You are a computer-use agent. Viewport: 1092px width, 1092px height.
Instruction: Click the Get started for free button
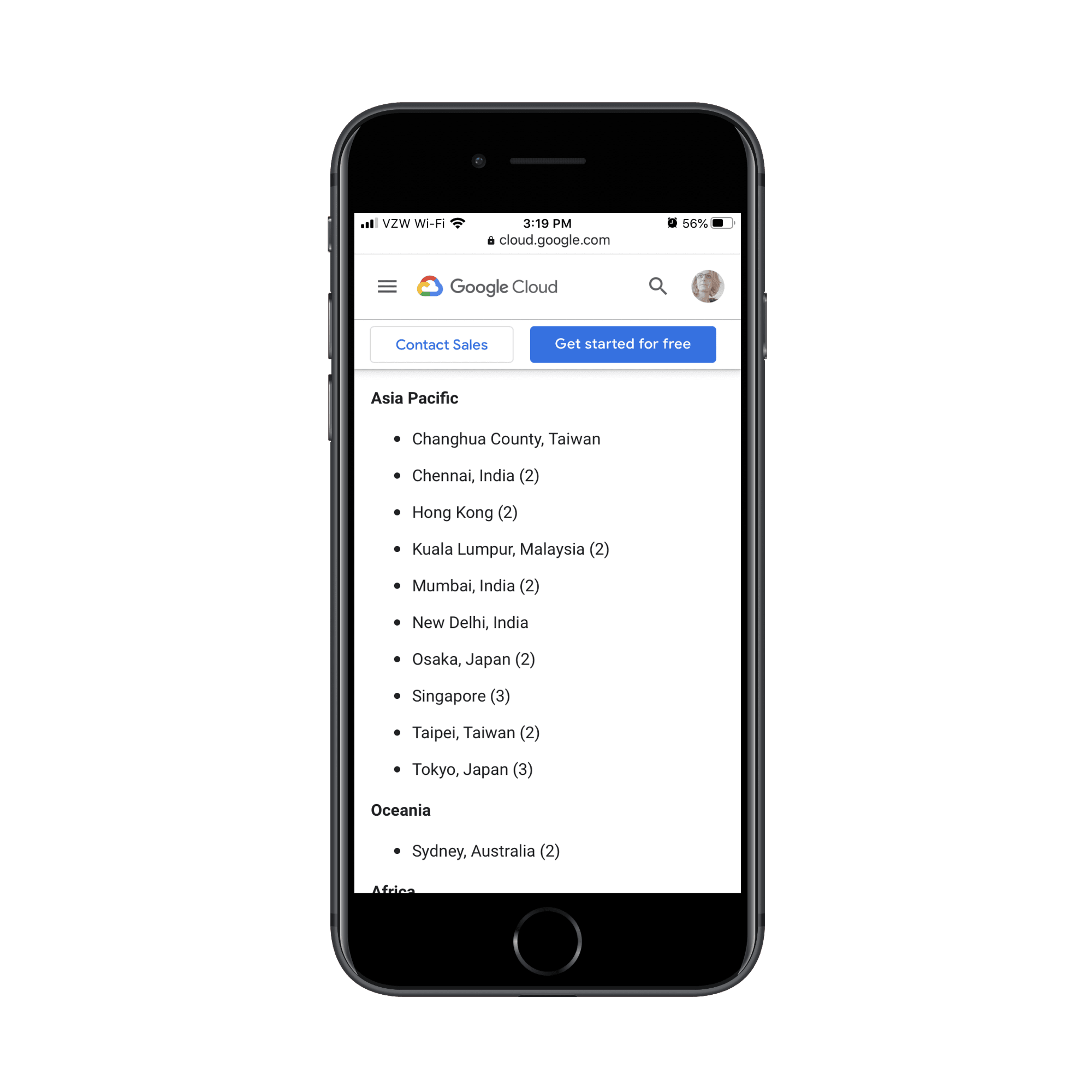(621, 344)
